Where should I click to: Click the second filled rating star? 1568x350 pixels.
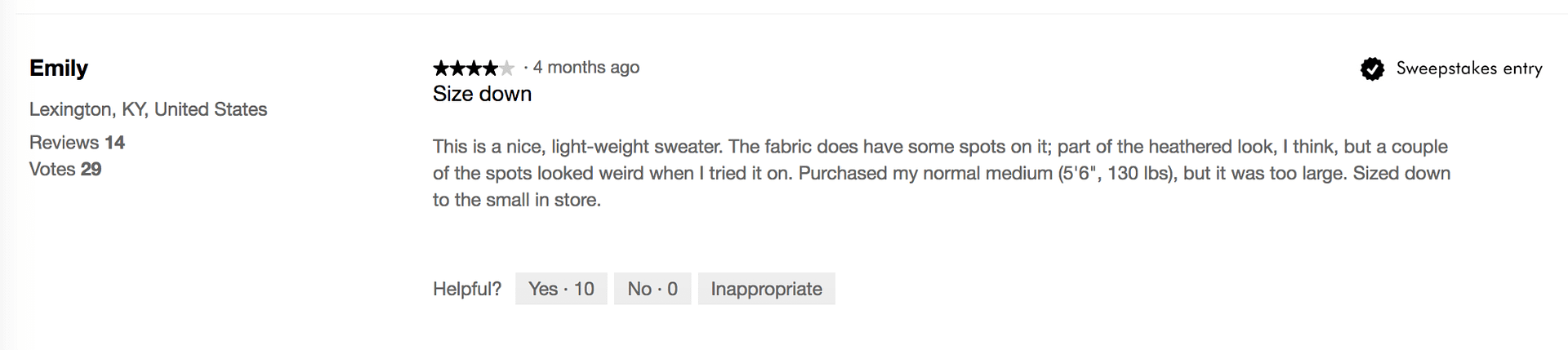[457, 68]
